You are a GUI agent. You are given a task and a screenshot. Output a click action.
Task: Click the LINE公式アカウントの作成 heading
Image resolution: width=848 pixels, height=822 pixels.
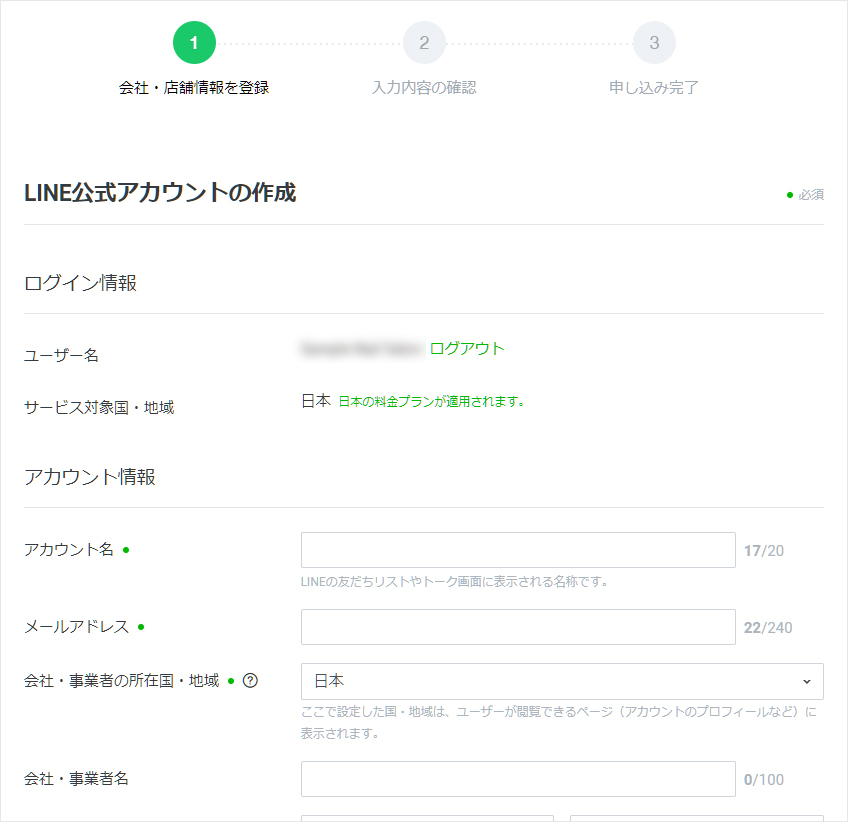click(160, 192)
